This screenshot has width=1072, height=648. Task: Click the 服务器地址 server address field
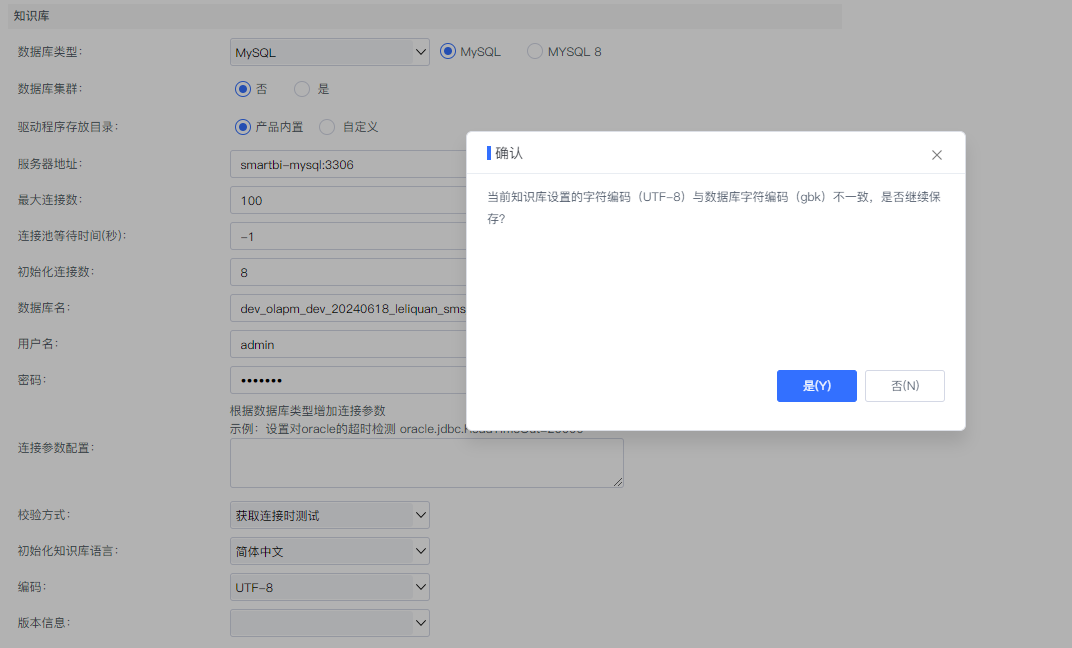tap(350, 164)
